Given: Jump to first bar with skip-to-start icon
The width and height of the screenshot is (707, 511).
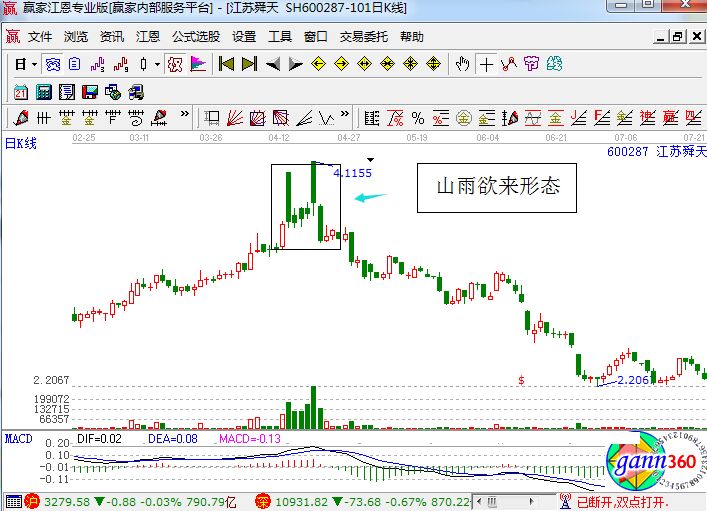Looking at the screenshot, I should tap(226, 65).
